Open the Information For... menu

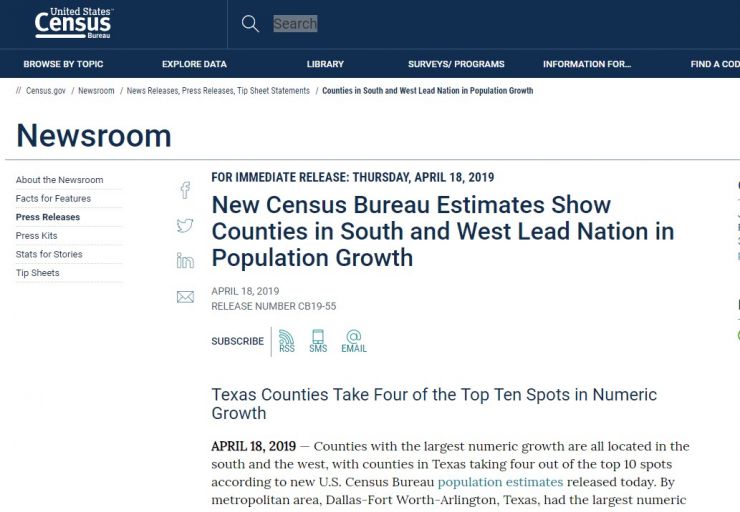click(x=587, y=64)
